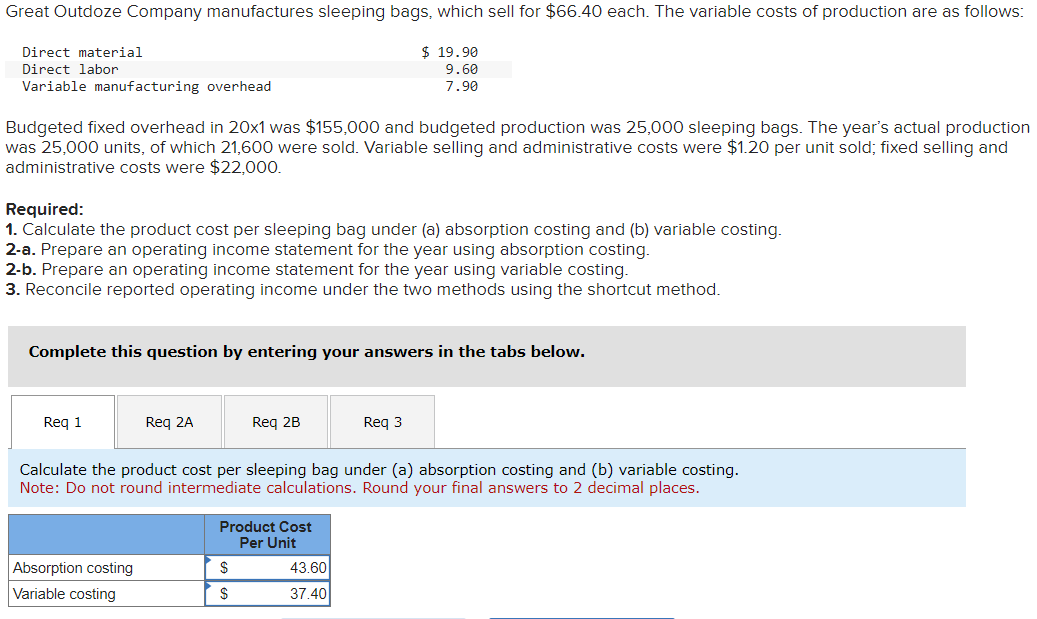1037x619 pixels.
Task: Click the Product Cost Per Unit header
Action: click(x=265, y=534)
